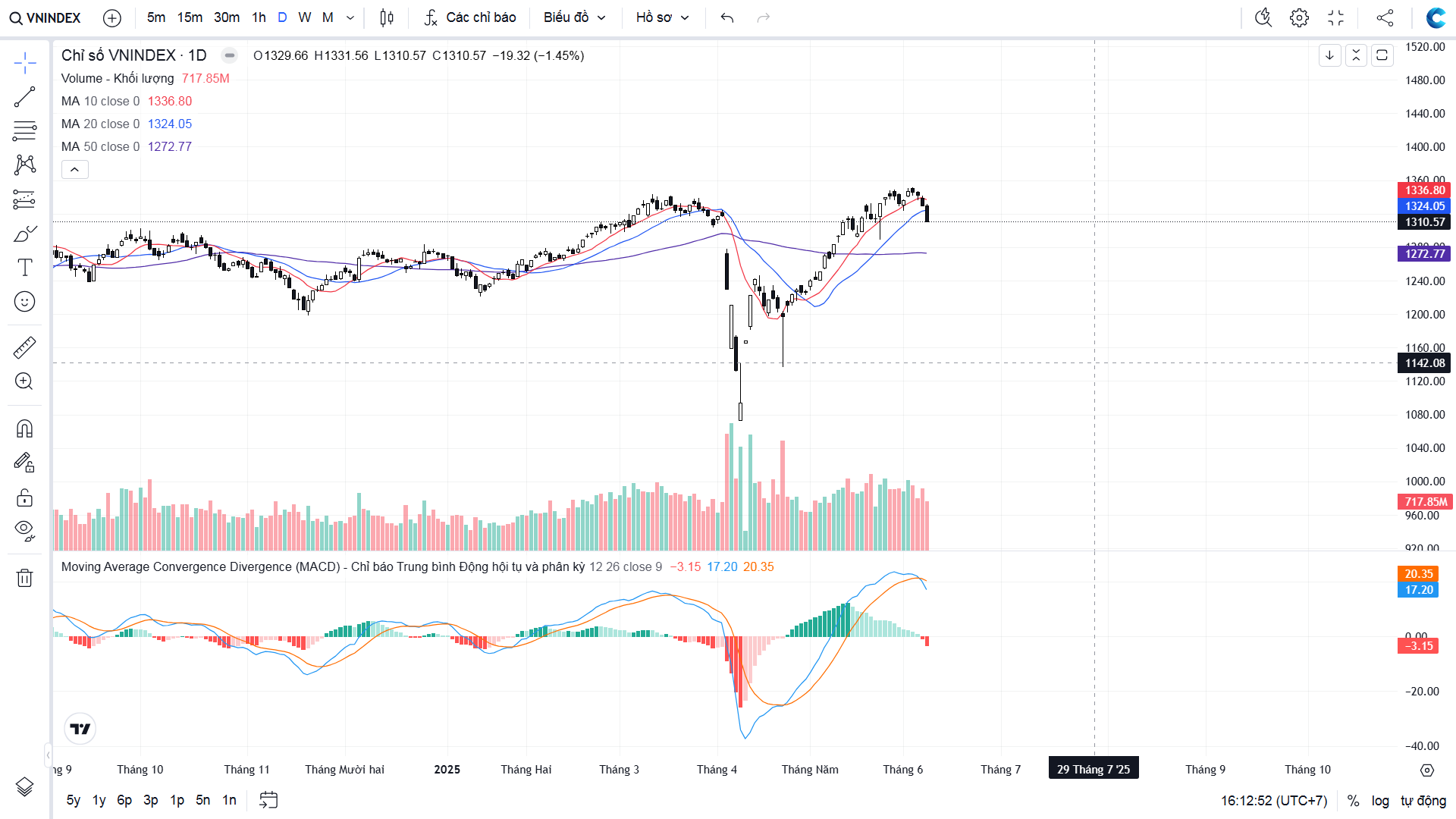
Task: Click the MA 10 red value label
Action: 170,101
